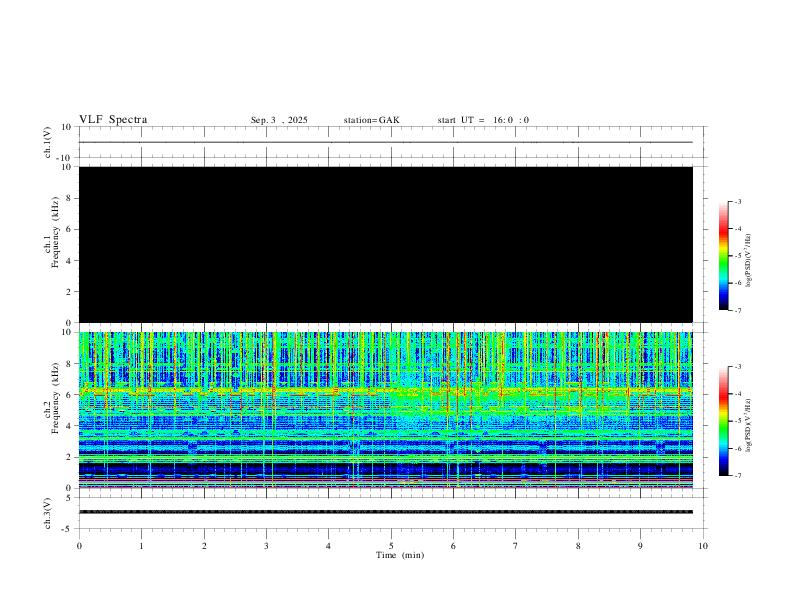
Task: Click the "-5" tick on ch.3 voltage axis
Action: 67,529
